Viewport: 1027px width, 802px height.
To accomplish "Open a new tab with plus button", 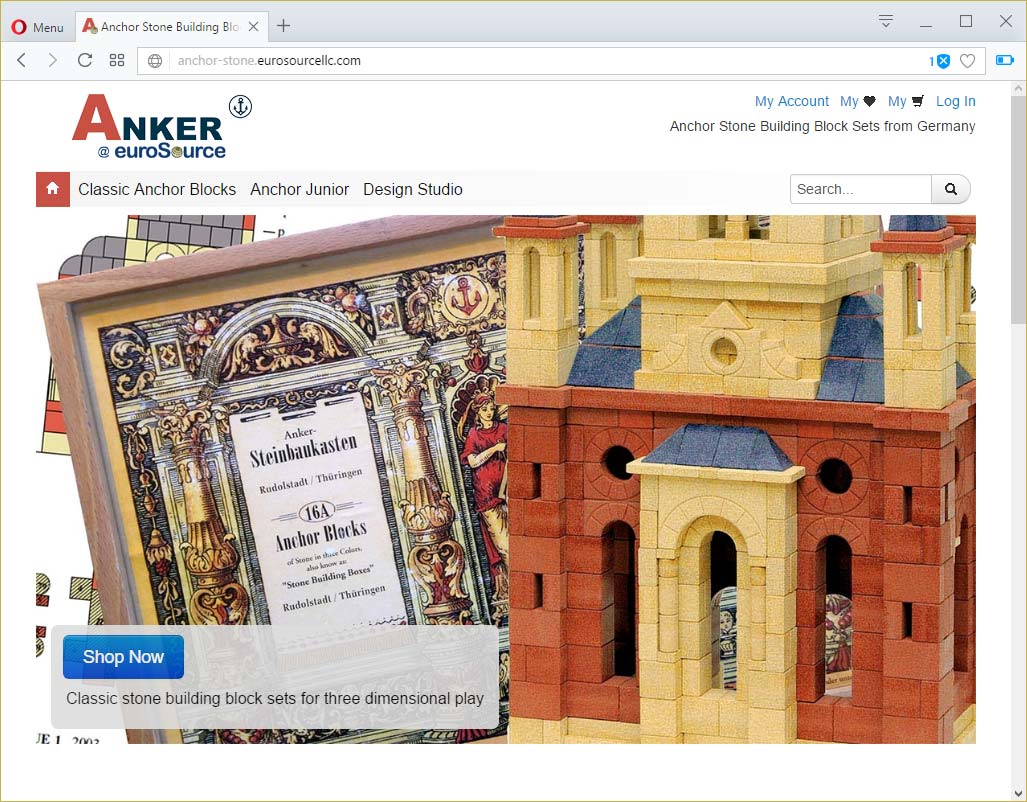I will (284, 26).
